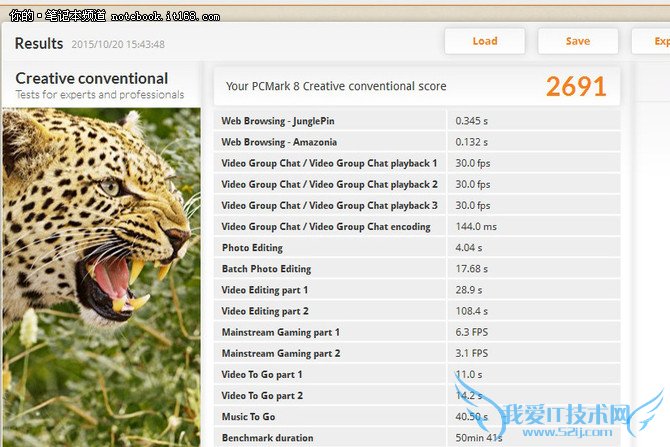Select Mainstream Gaming part 2 row
This screenshot has width=670, height=447.
417,353
